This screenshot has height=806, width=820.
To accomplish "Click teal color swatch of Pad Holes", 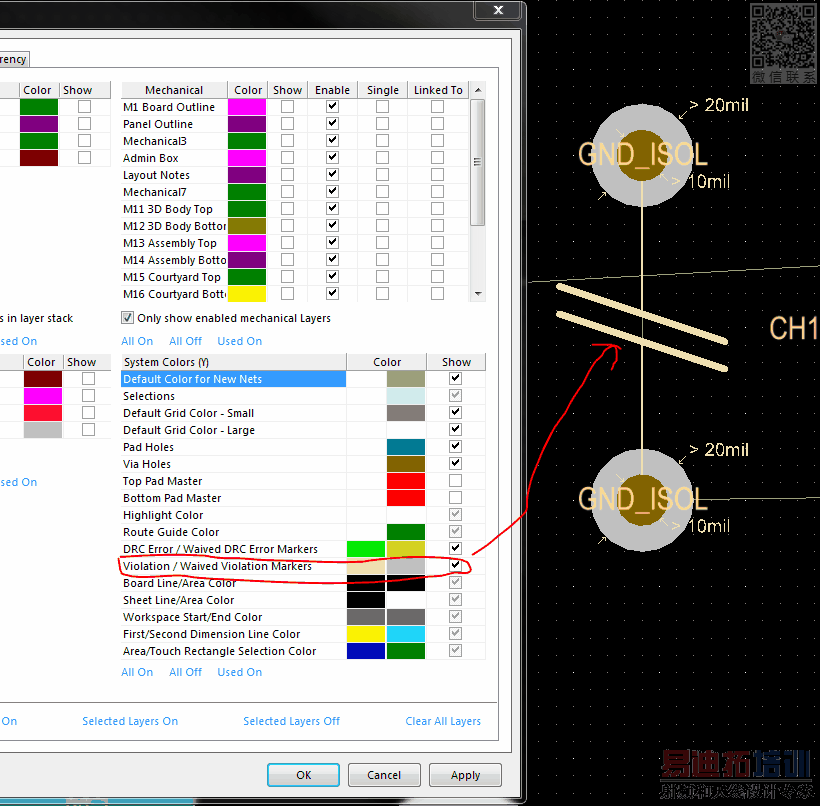I will (406, 447).
